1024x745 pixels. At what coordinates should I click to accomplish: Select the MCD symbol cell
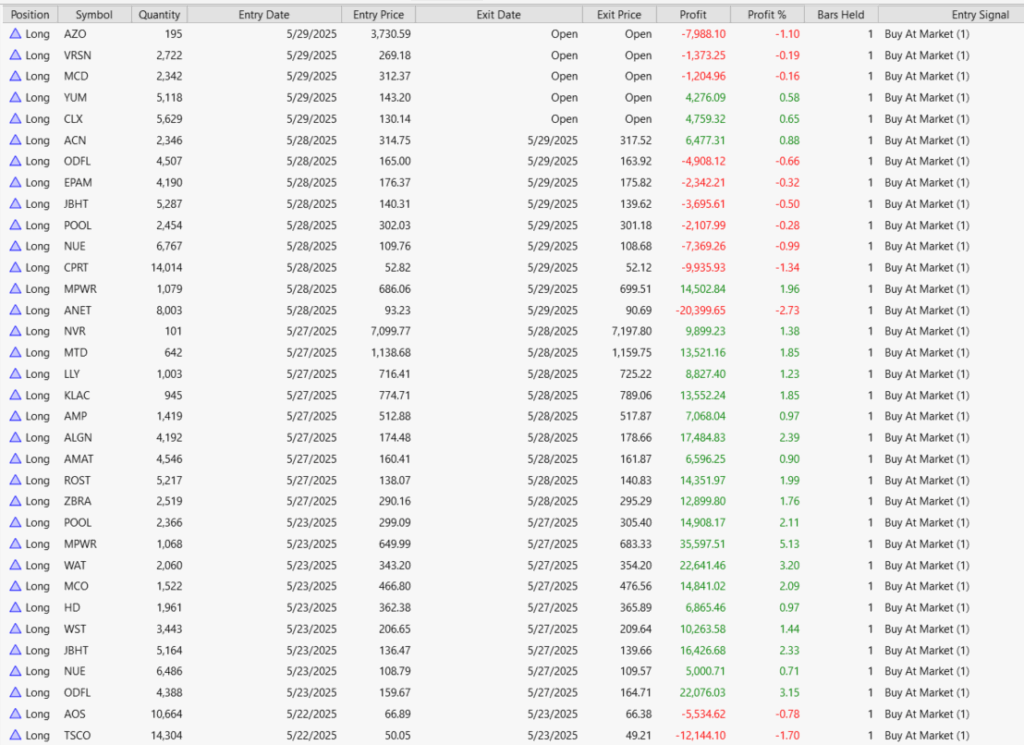[x=75, y=77]
